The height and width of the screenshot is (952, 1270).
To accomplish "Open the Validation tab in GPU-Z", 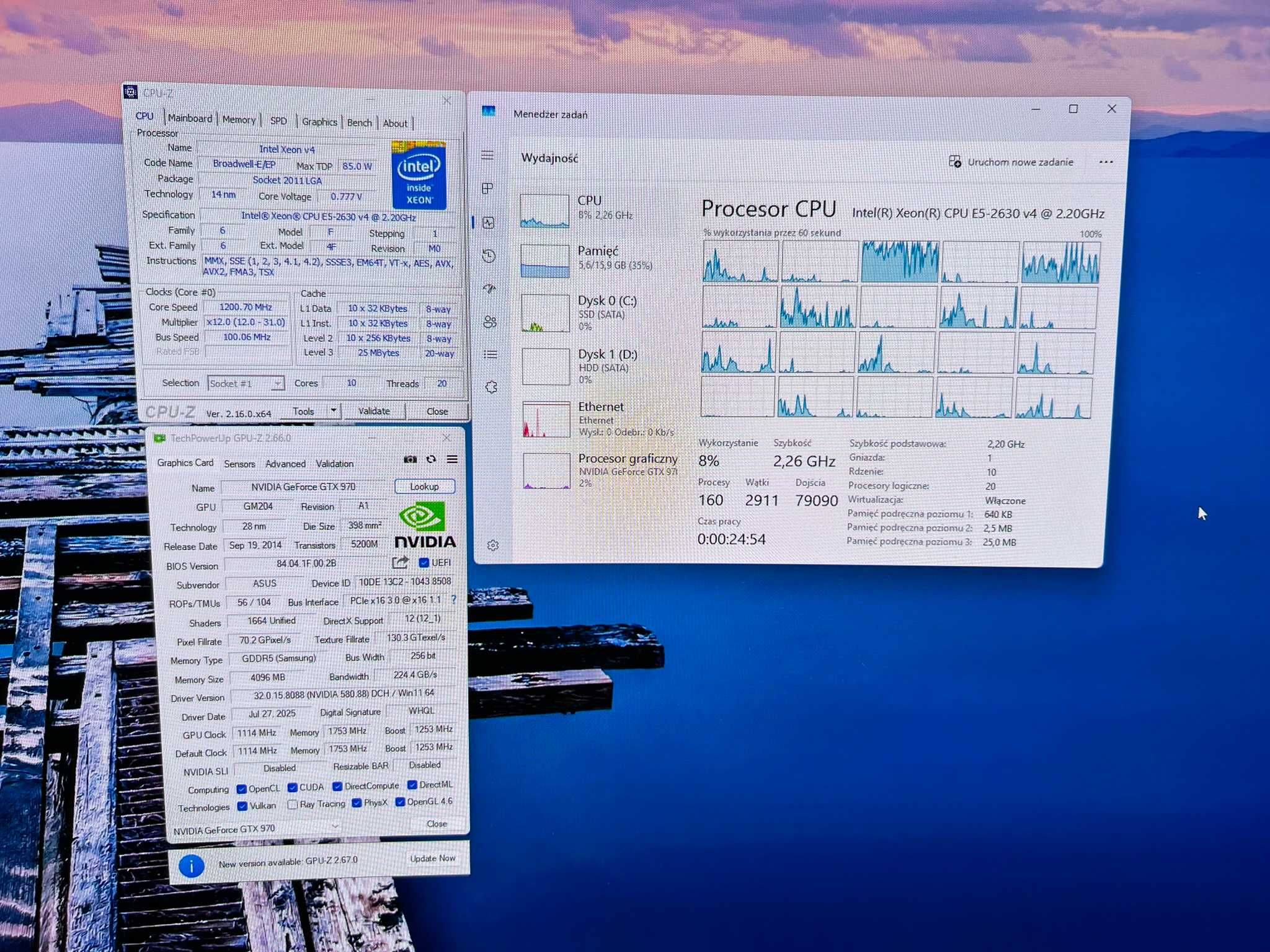I will [x=335, y=464].
